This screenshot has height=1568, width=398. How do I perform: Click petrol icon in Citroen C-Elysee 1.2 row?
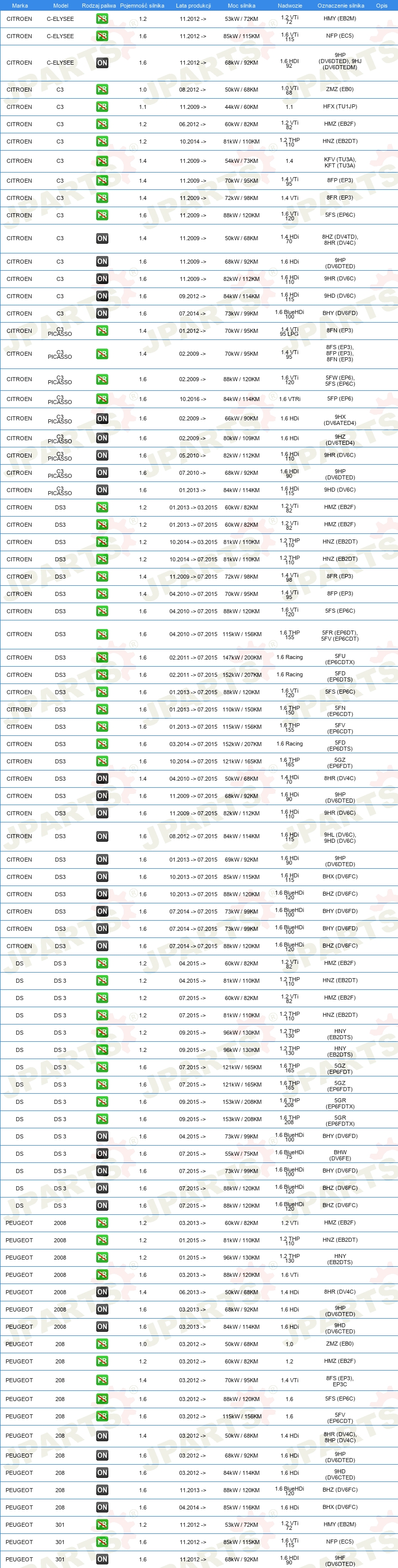pos(102,19)
